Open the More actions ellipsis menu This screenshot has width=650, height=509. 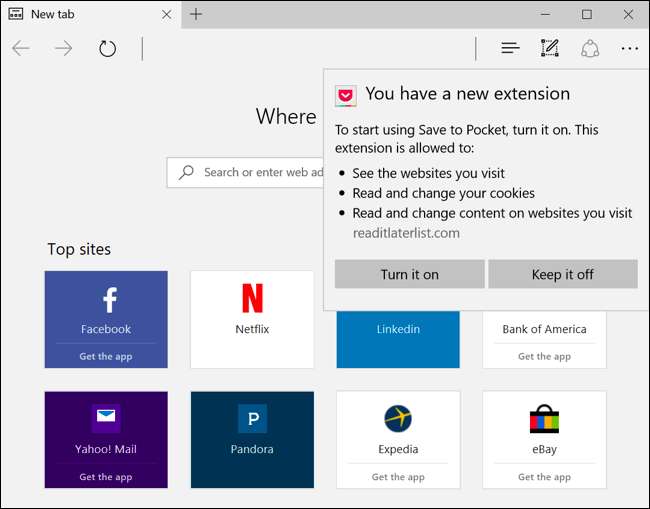pyautogui.click(x=629, y=48)
